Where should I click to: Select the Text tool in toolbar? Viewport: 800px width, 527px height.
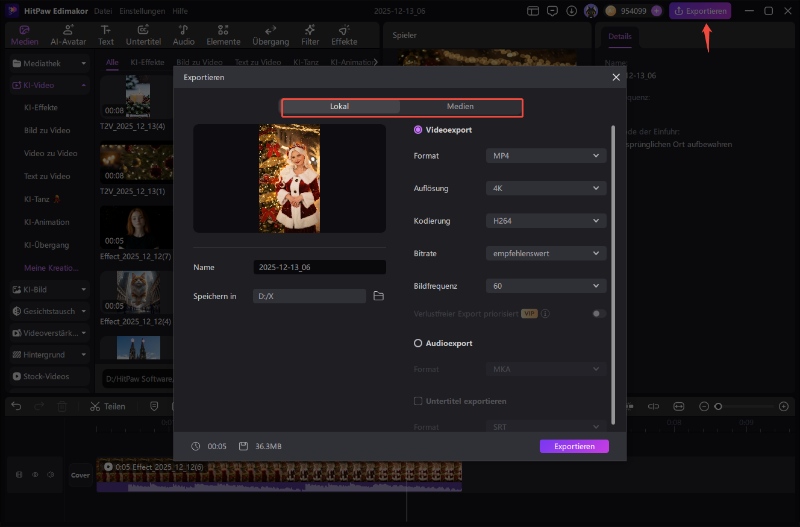click(x=106, y=35)
